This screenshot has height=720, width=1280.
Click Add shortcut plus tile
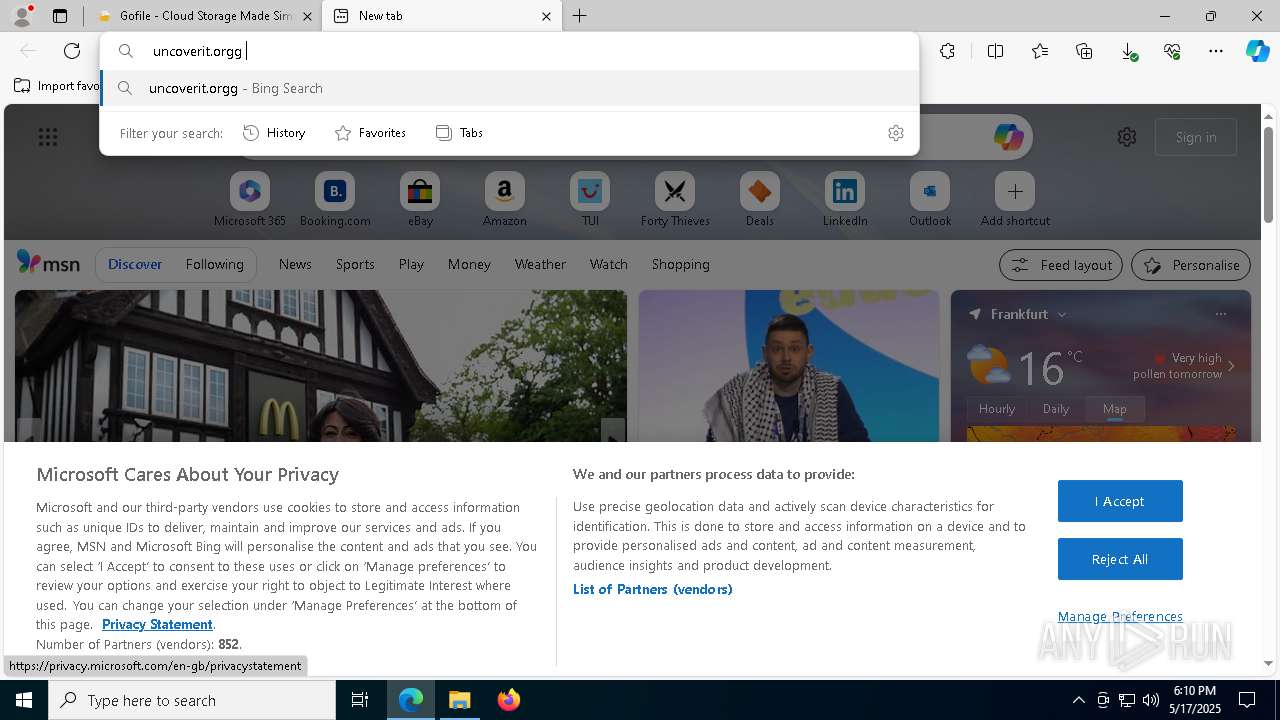pos(1015,200)
